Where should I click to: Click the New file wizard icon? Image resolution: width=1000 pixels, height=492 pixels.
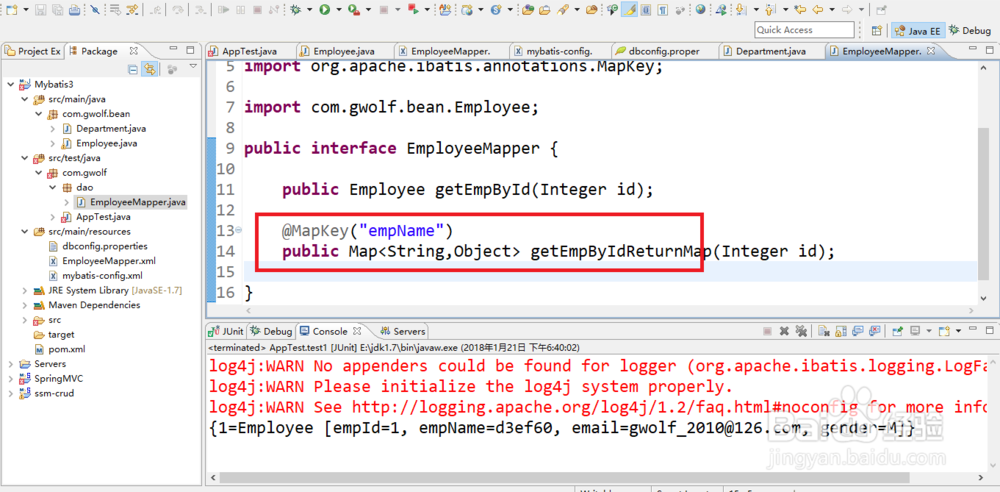pos(11,10)
